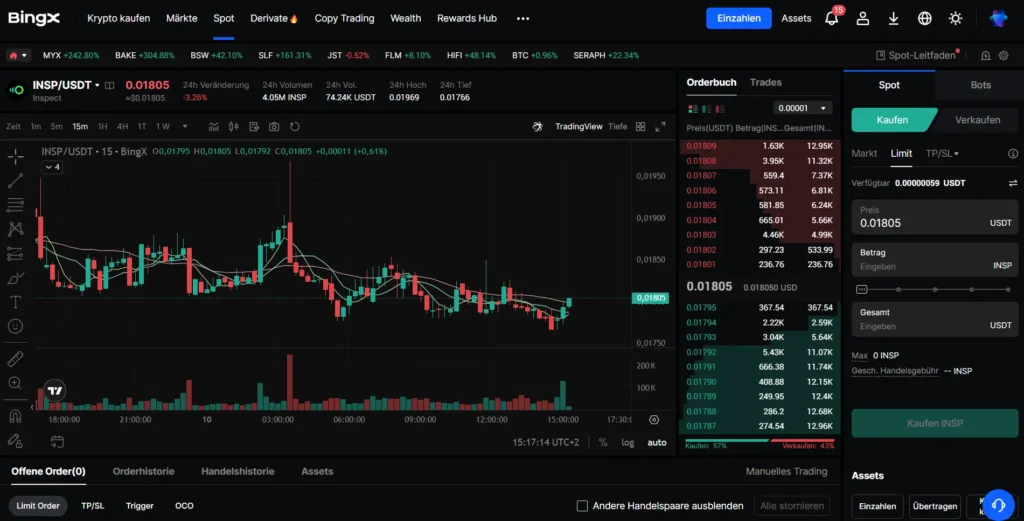Click the blue Einzahlen button
This screenshot has width=1024, height=521.
[739, 18]
